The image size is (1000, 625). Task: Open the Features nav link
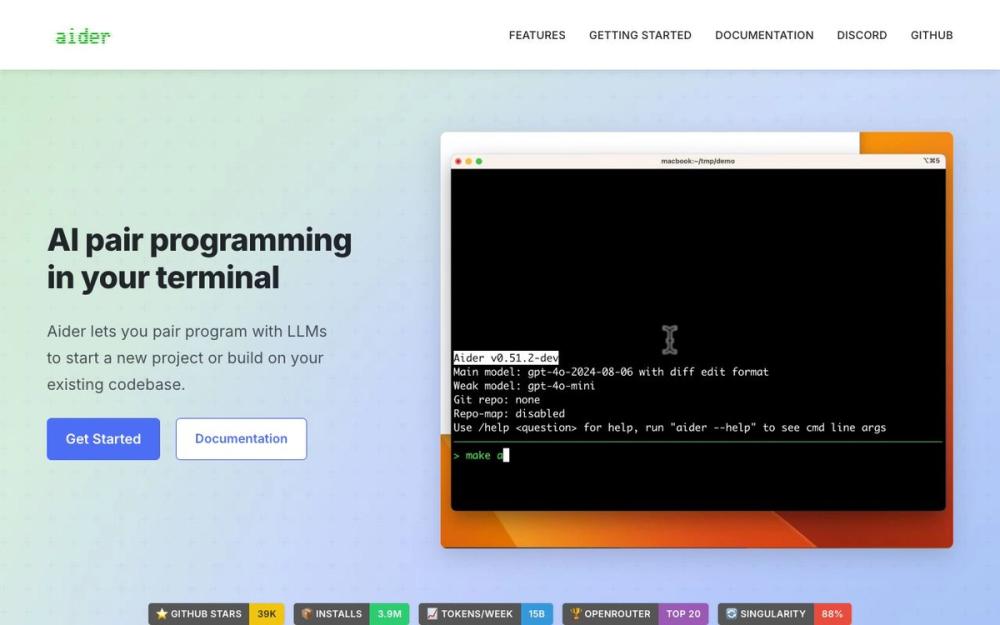coord(537,35)
